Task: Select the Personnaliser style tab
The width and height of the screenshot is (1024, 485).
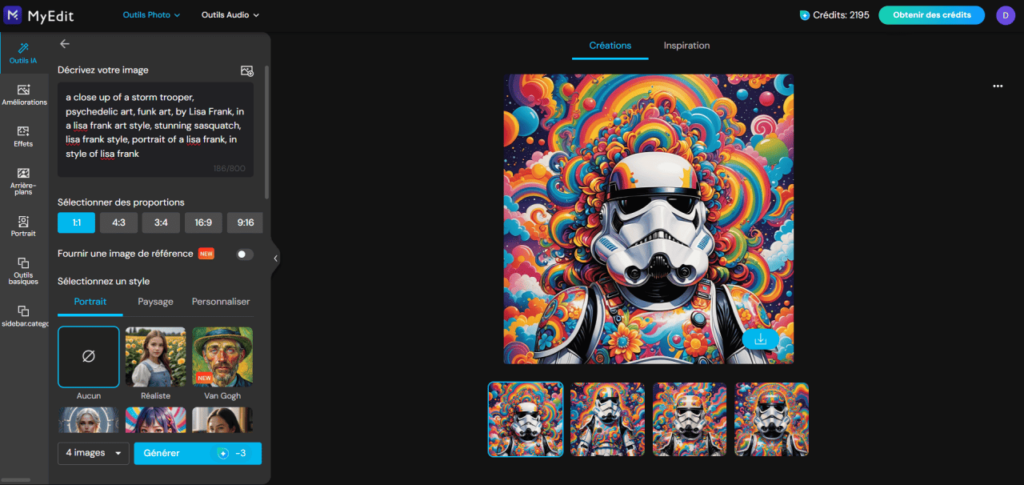Action: [221, 302]
